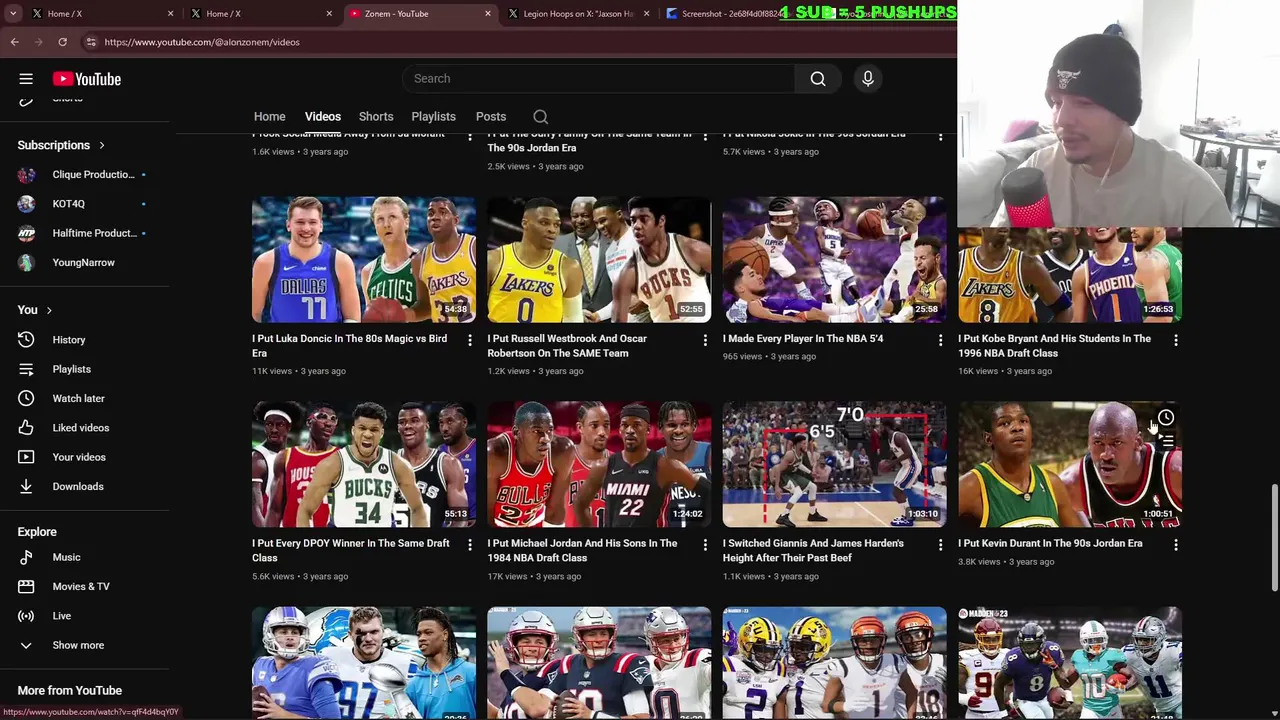
Task: Click the YouTube logo
Action: [x=87, y=79]
